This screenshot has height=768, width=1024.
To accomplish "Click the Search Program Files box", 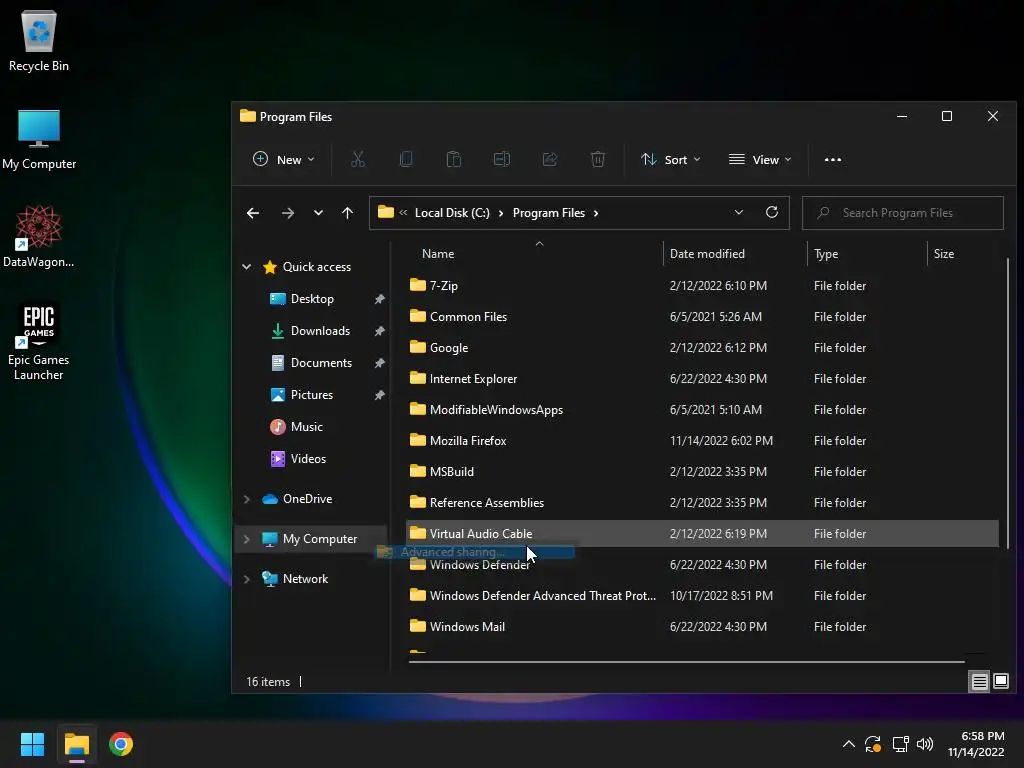I will click(903, 213).
